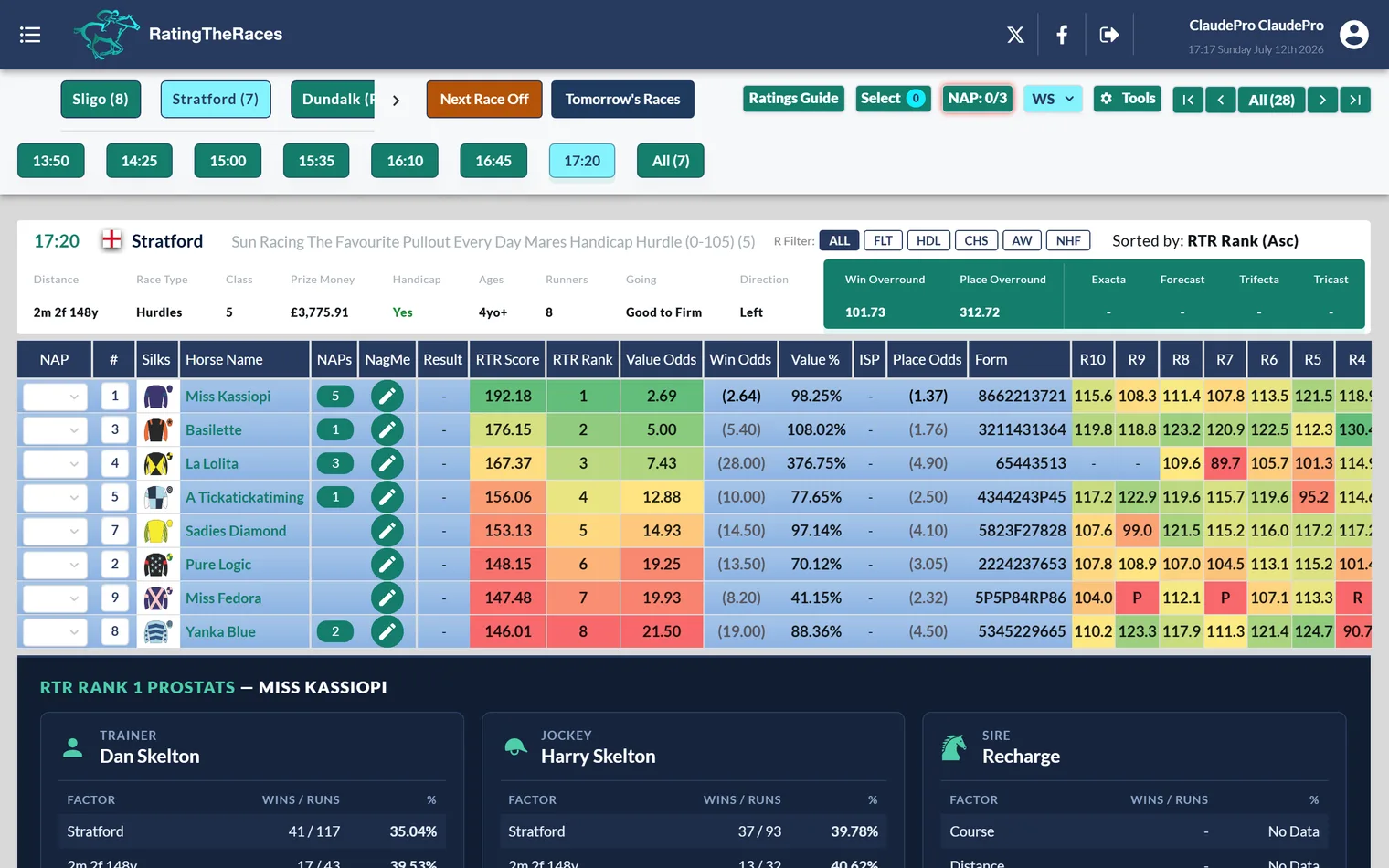The height and width of the screenshot is (868, 1389).
Task: Go to previous race arrow icon
Action: [1221, 100]
